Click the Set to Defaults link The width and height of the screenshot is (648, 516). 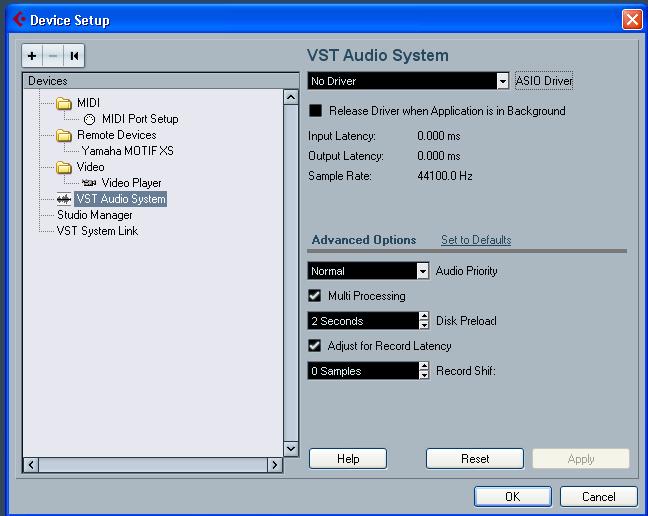pos(476,240)
